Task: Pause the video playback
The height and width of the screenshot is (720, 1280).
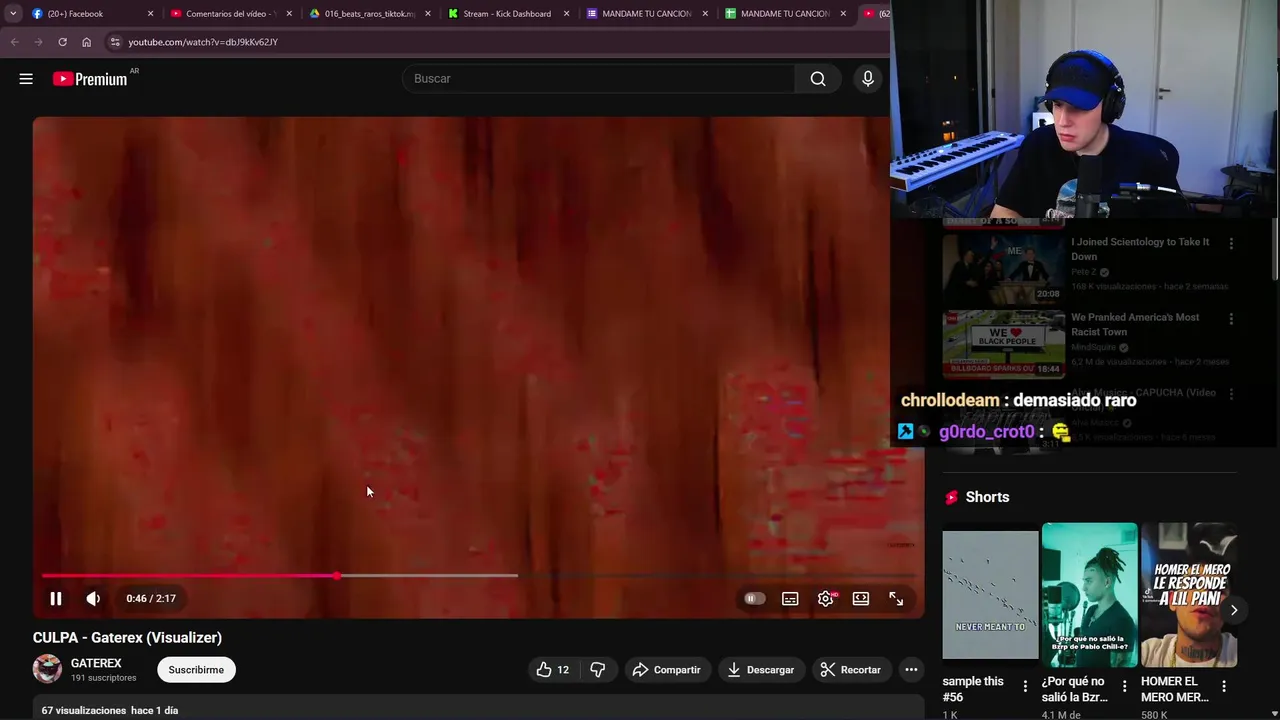Action: (56, 598)
